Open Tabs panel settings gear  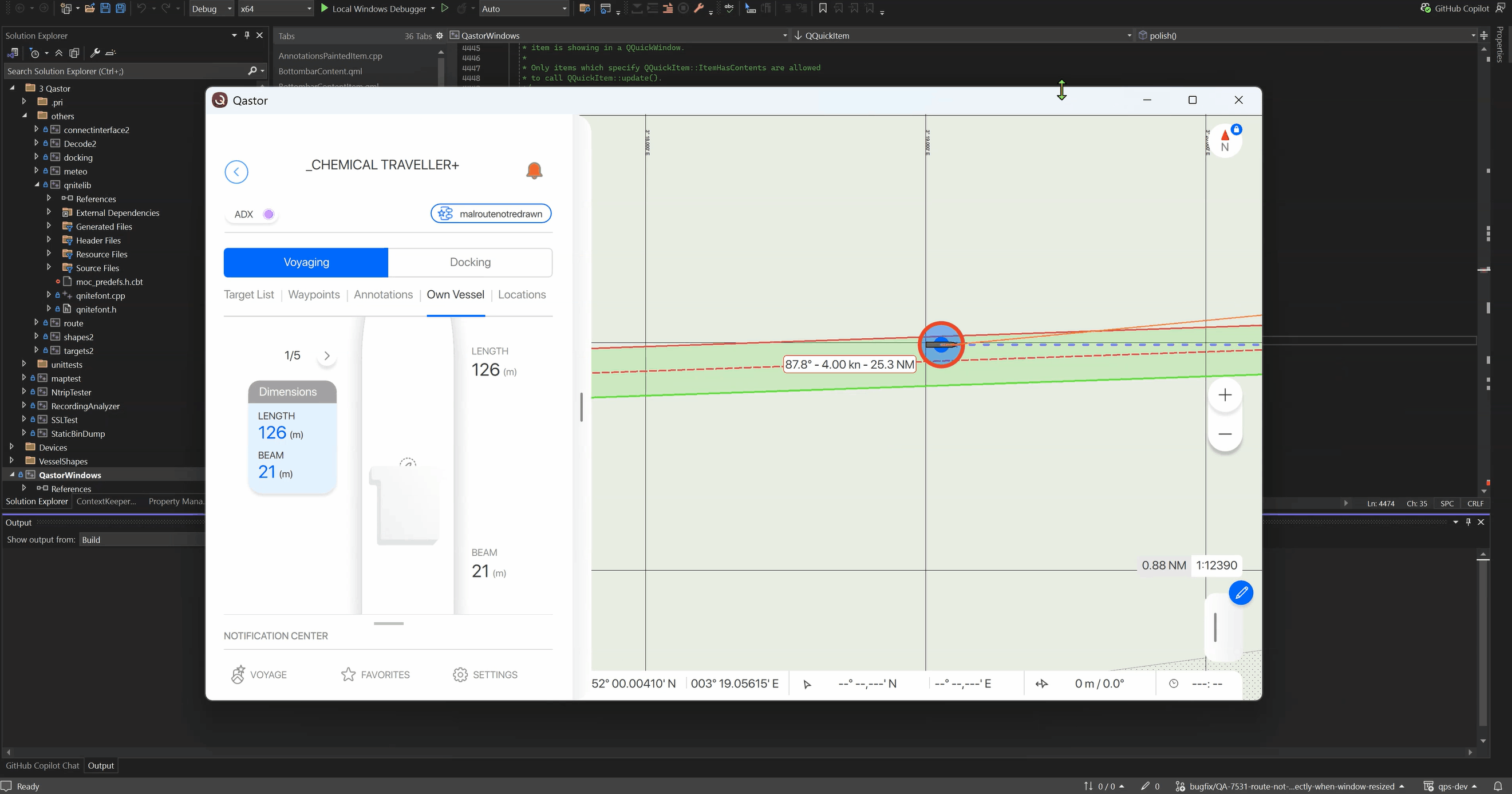(439, 36)
